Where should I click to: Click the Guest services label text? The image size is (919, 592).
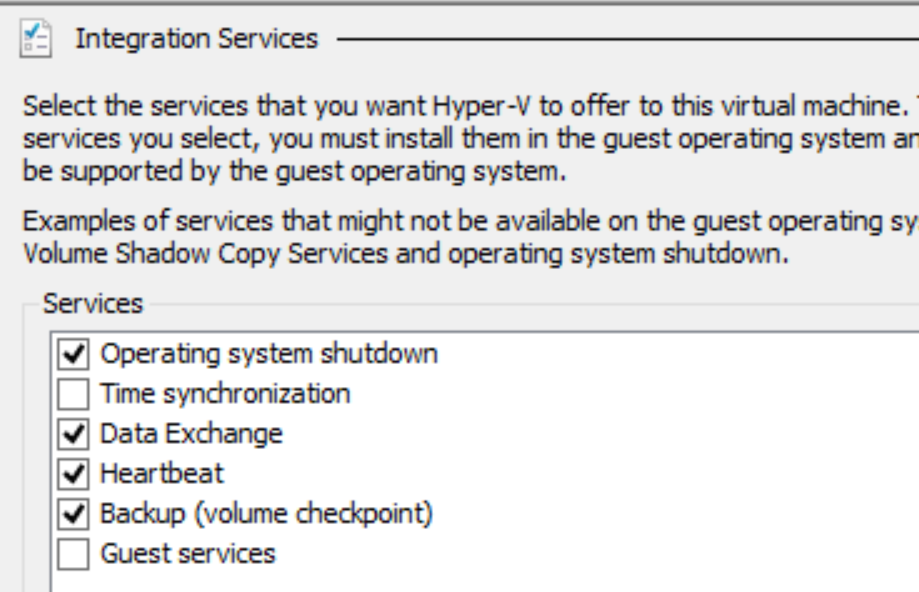[x=188, y=554]
